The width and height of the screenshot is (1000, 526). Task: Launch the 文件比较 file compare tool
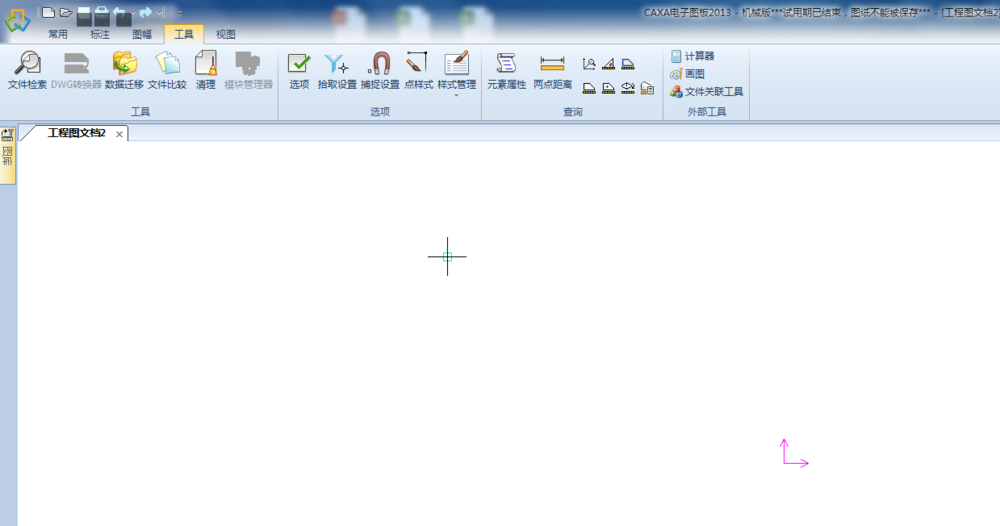(x=167, y=69)
